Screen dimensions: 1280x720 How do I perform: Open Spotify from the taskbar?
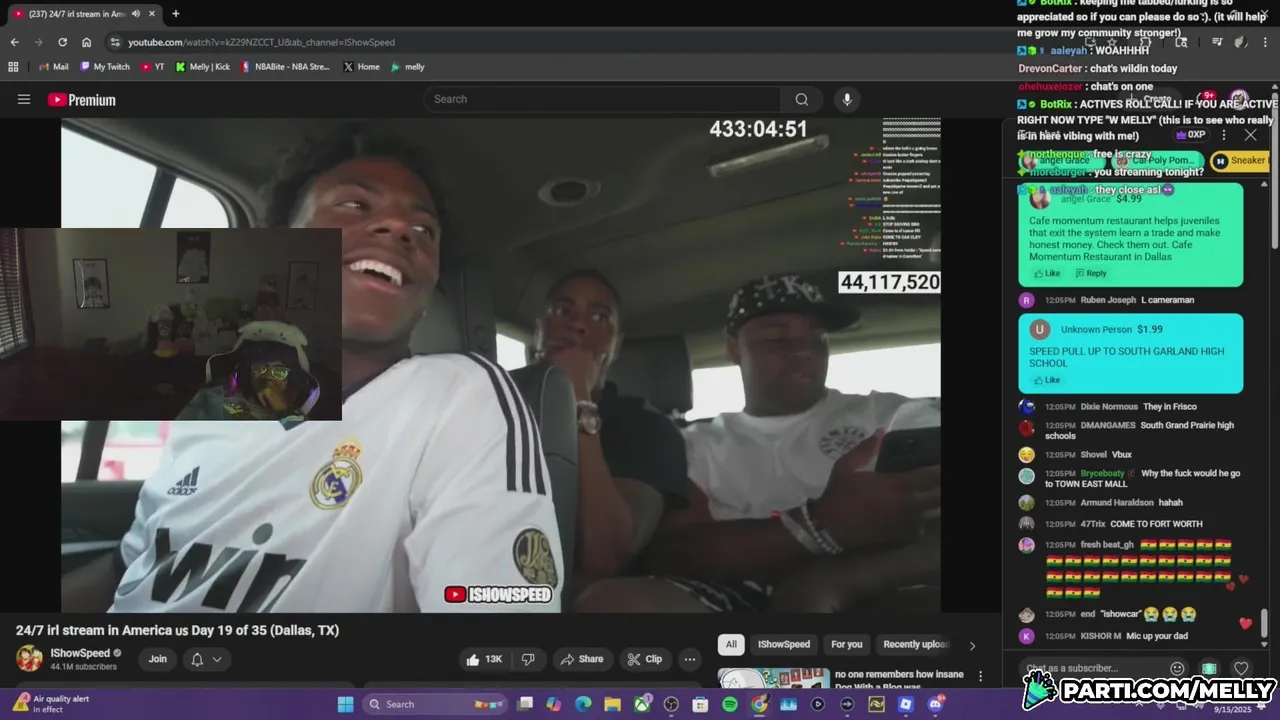730,704
